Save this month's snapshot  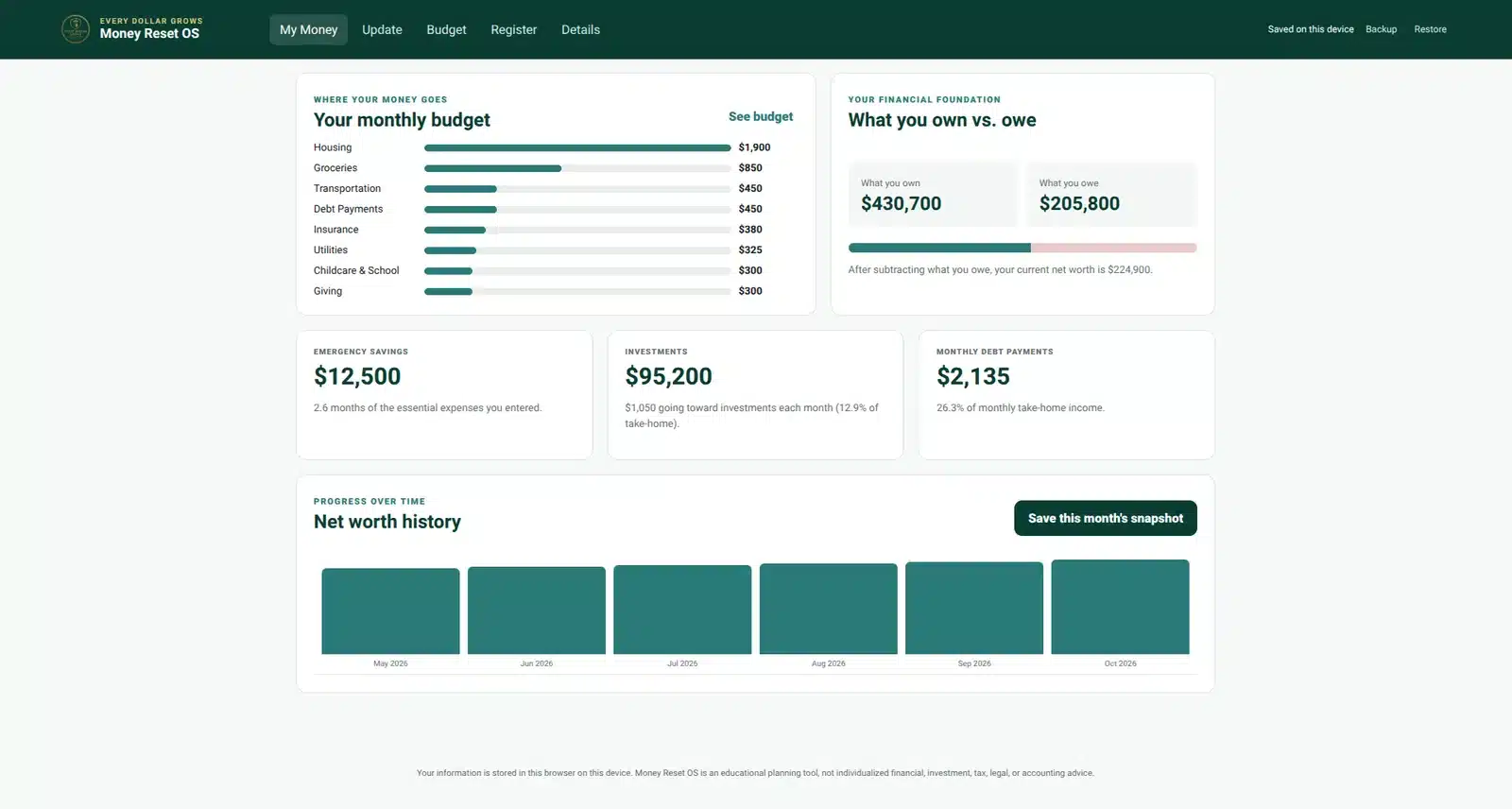(1106, 518)
